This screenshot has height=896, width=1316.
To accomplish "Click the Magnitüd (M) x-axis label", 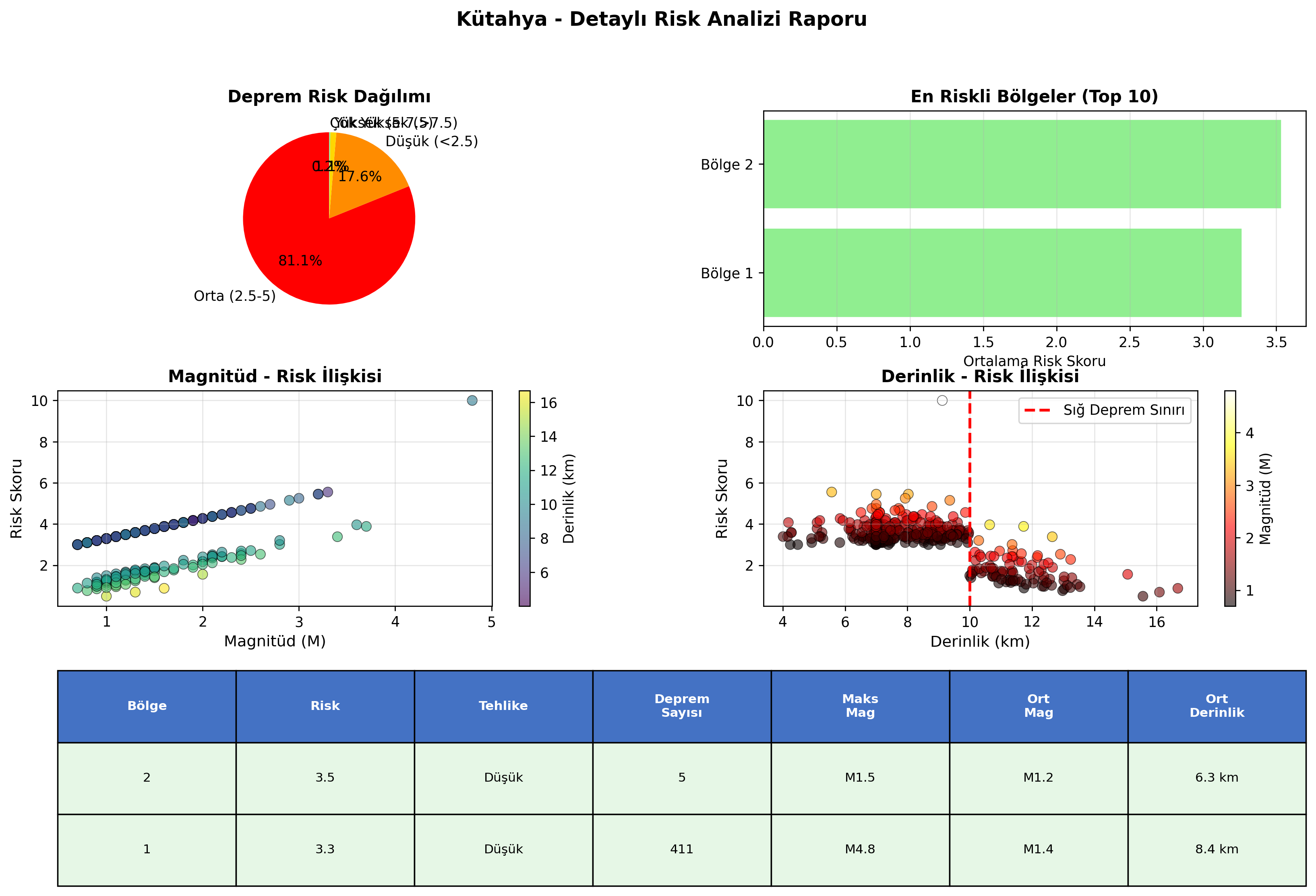I will tap(275, 641).
